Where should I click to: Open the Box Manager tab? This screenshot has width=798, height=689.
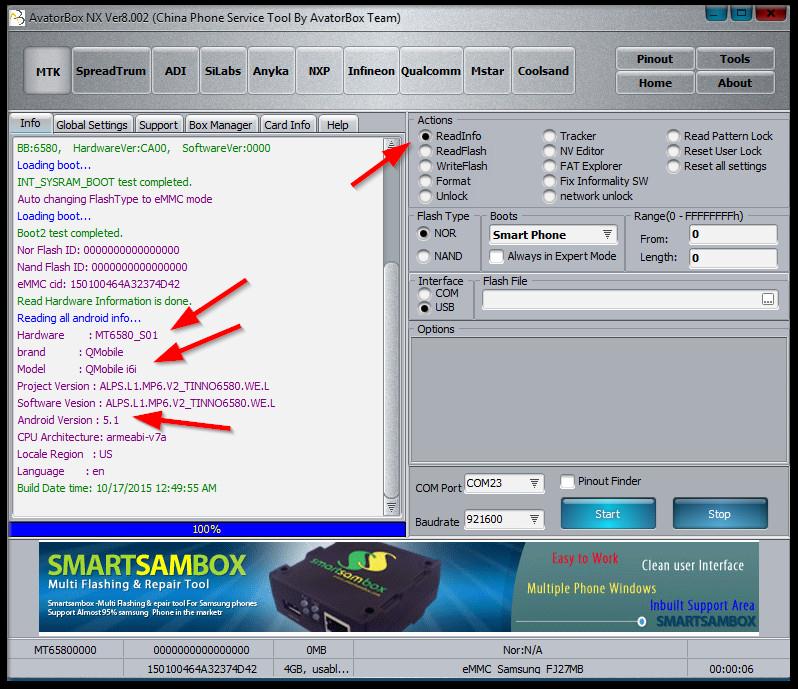(x=220, y=125)
